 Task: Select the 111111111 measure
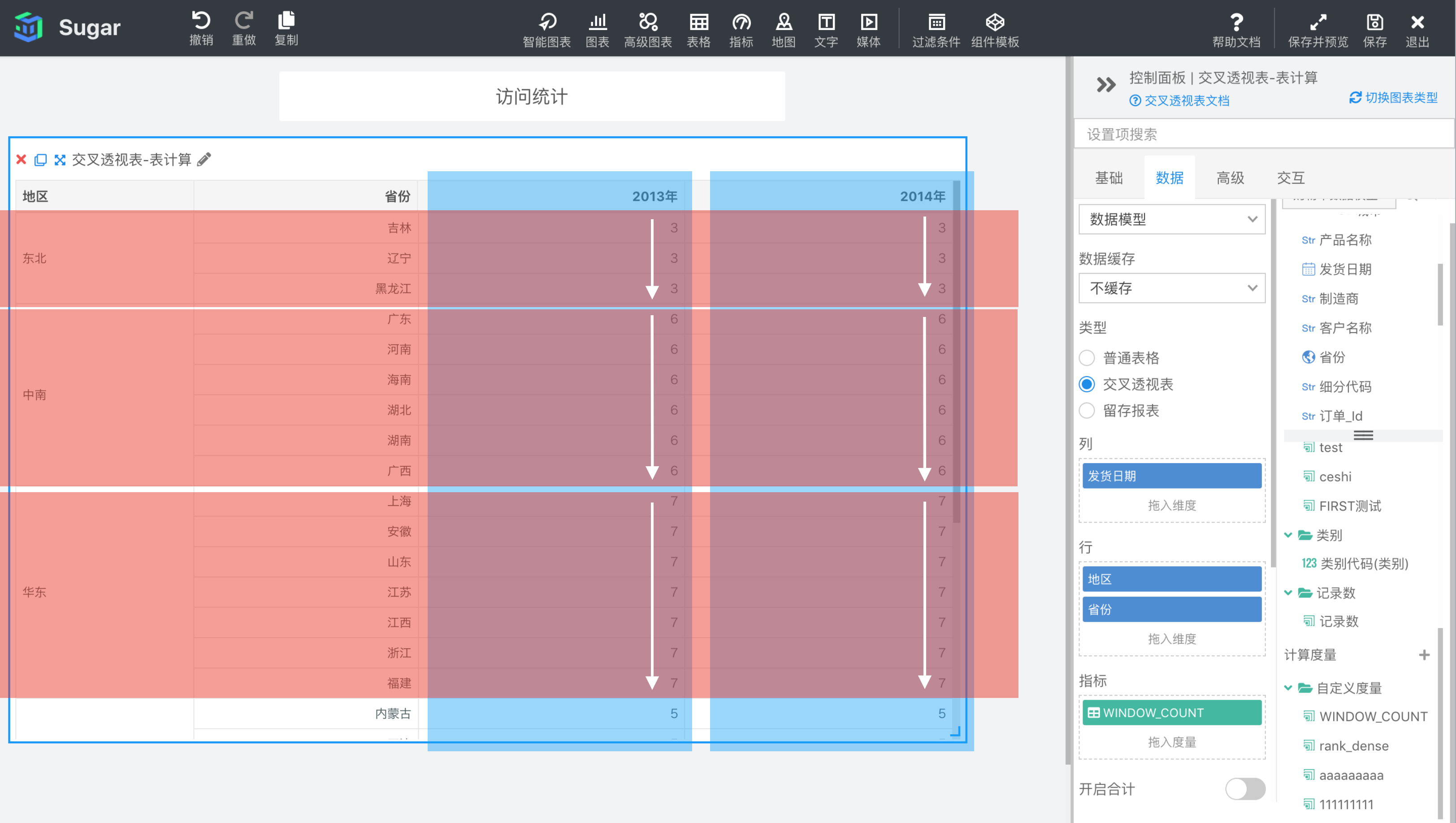(1338, 804)
